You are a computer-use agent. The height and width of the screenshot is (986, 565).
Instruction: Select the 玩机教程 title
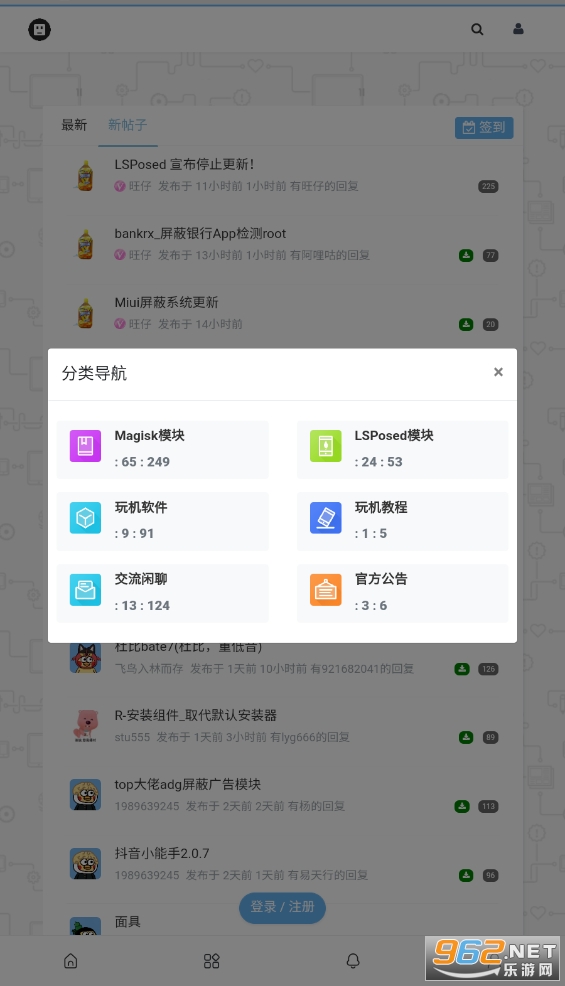(381, 507)
